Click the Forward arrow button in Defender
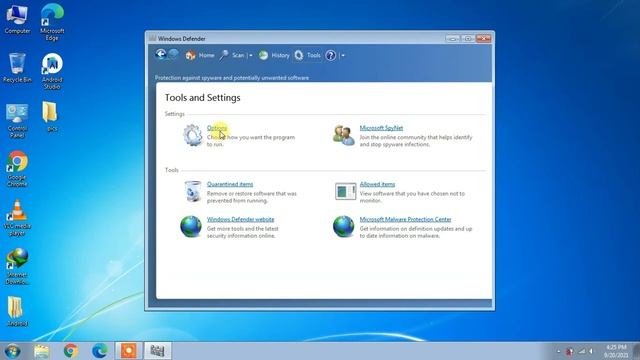Screen dimensions: 640x360 173,54
